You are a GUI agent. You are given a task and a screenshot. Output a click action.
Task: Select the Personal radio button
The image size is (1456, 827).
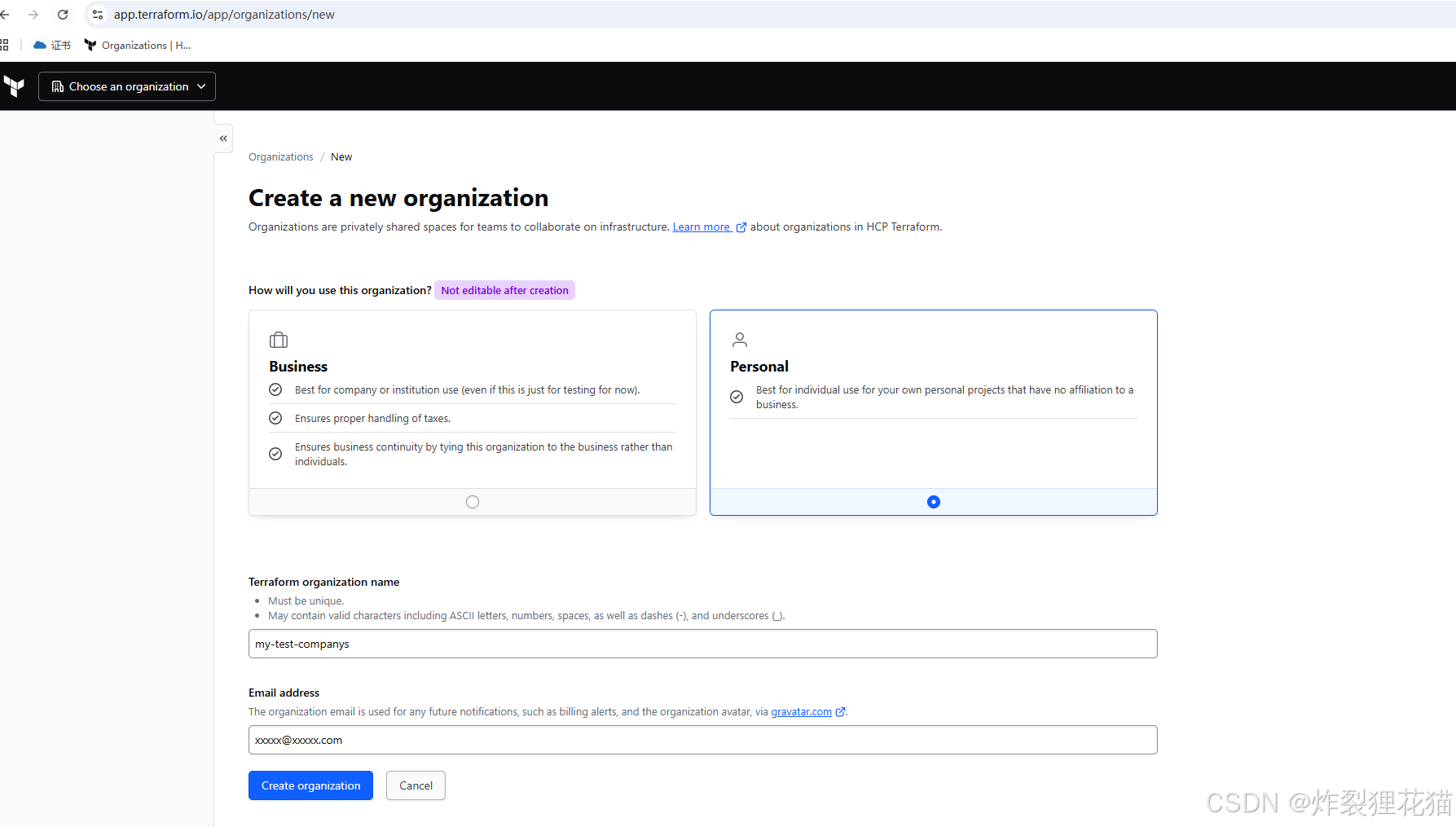(934, 502)
